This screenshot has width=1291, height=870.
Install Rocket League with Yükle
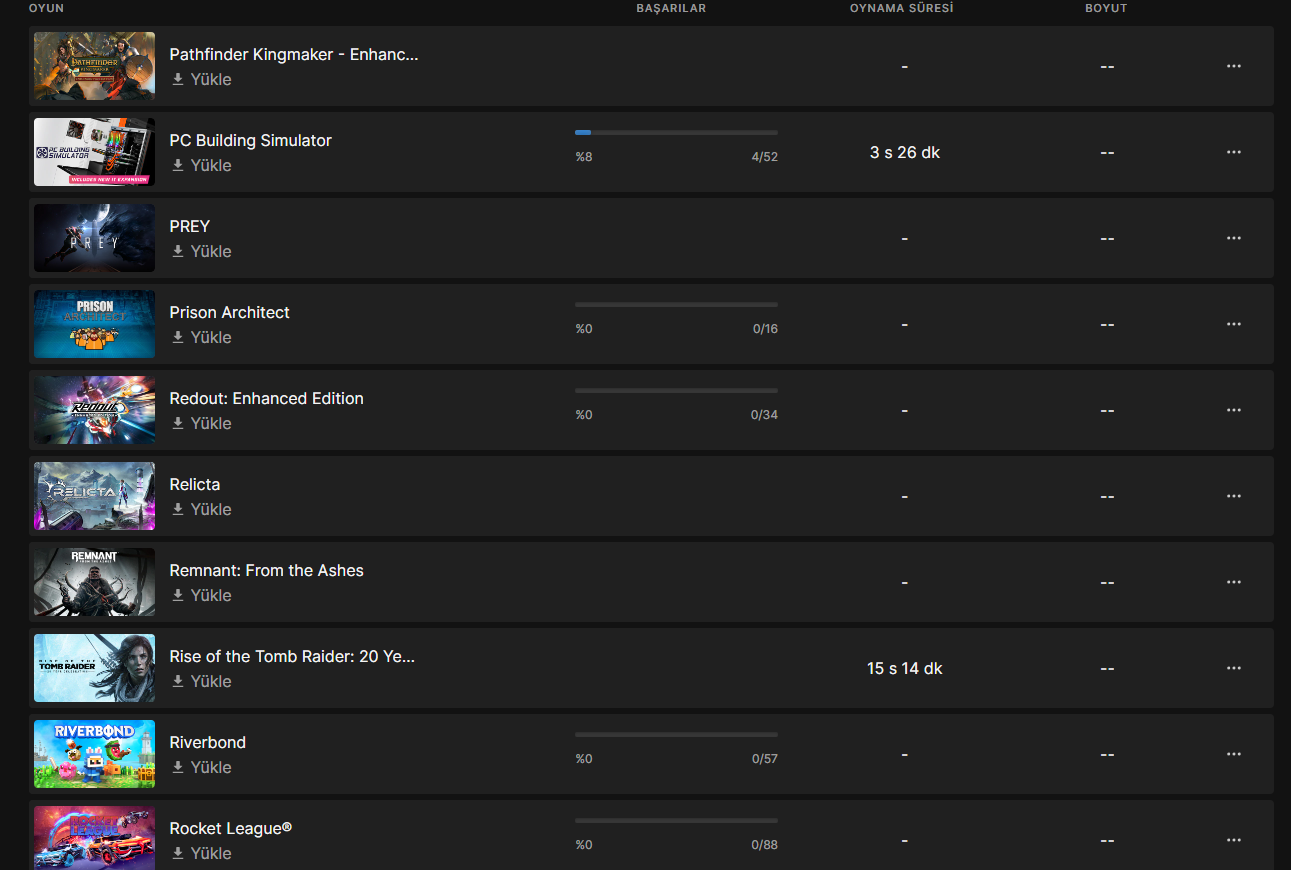click(x=201, y=853)
